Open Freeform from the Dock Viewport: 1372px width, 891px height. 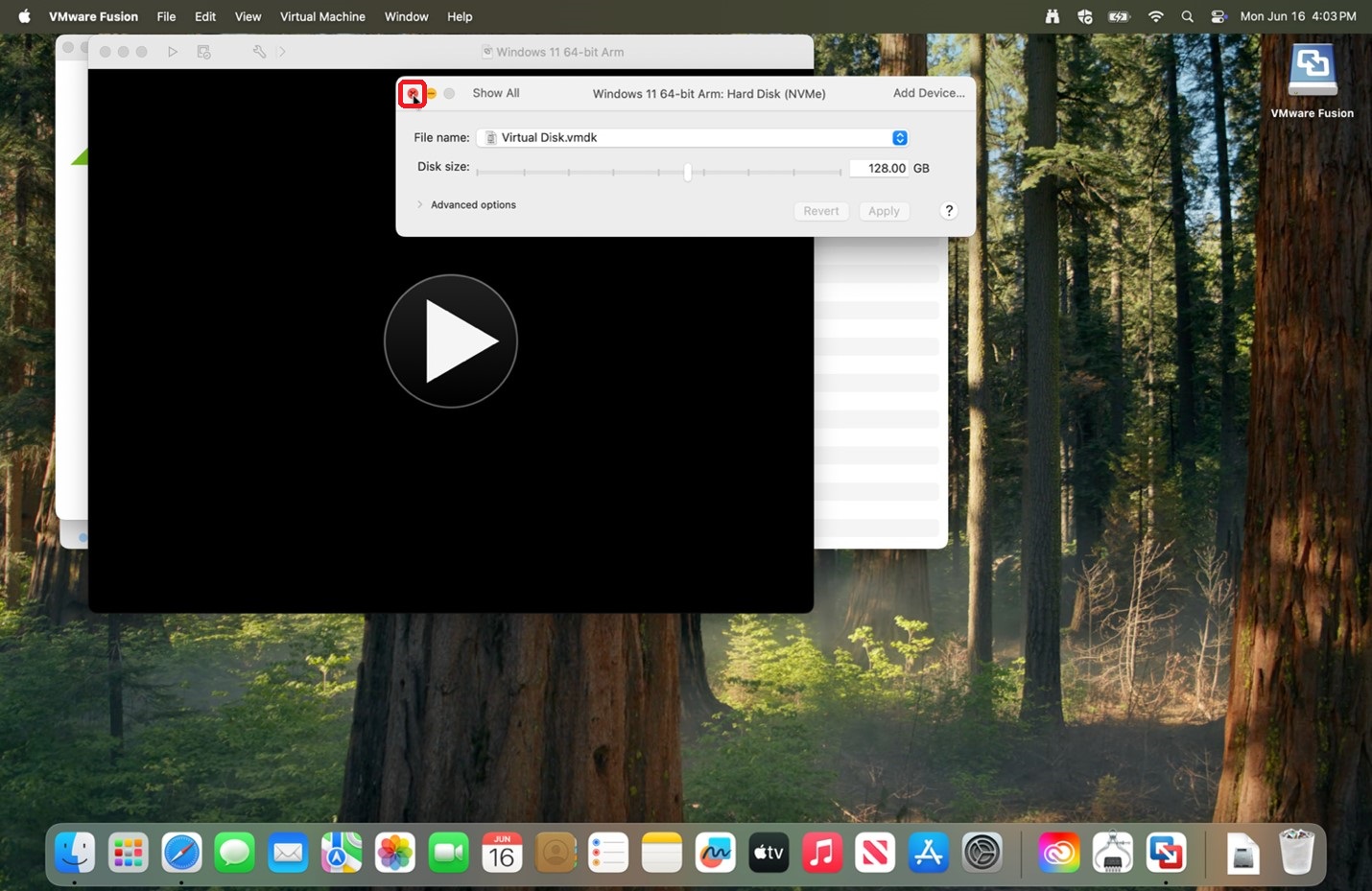(x=715, y=852)
